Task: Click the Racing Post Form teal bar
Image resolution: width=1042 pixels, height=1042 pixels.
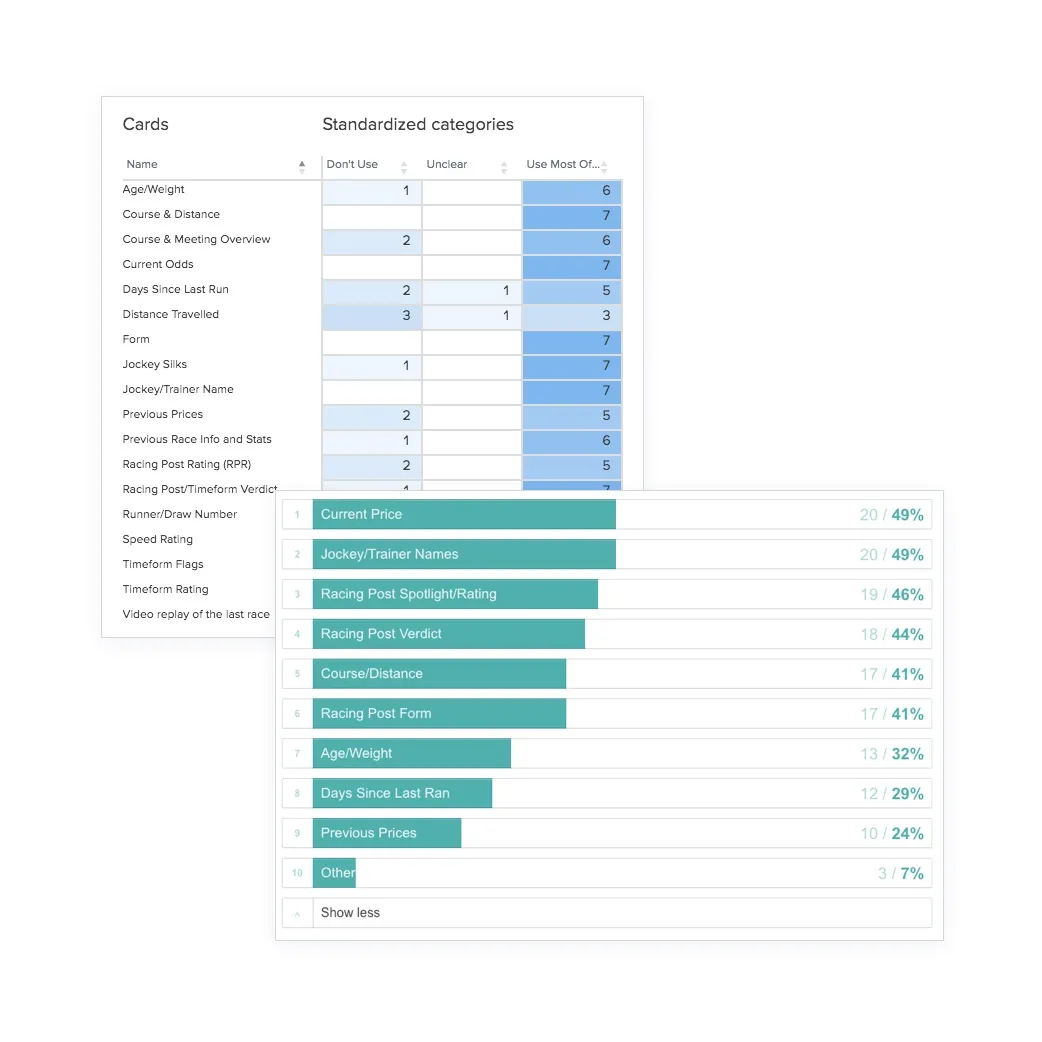Action: point(440,713)
